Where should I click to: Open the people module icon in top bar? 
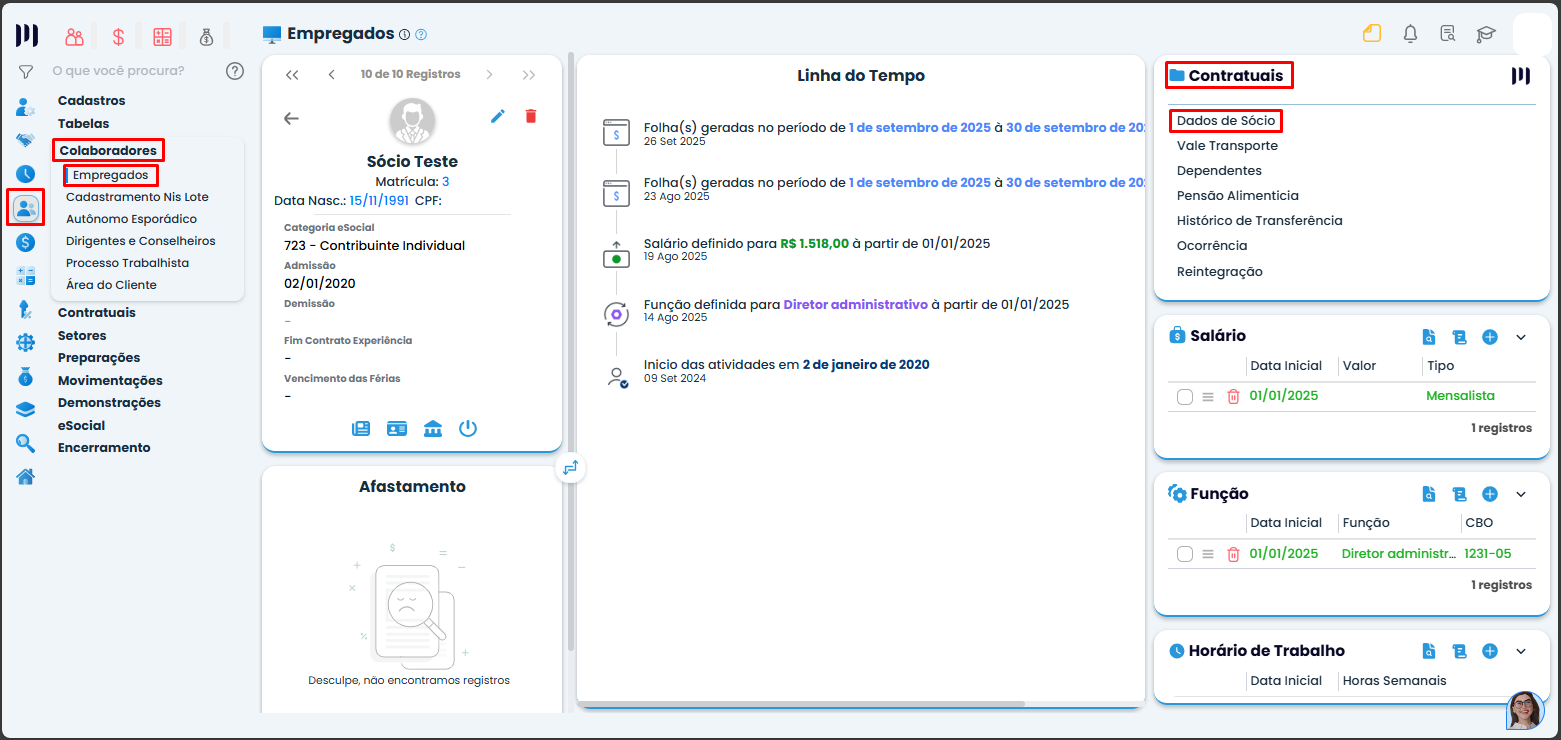(x=75, y=37)
